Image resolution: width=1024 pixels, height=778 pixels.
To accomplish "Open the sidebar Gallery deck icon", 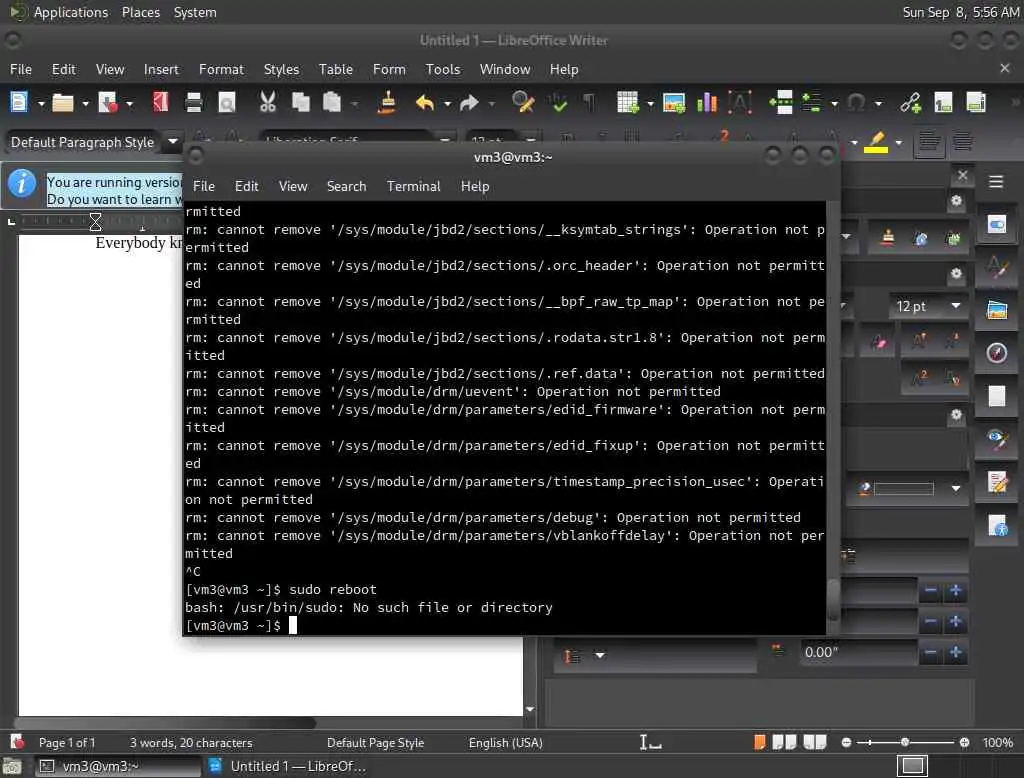I will 997,310.
